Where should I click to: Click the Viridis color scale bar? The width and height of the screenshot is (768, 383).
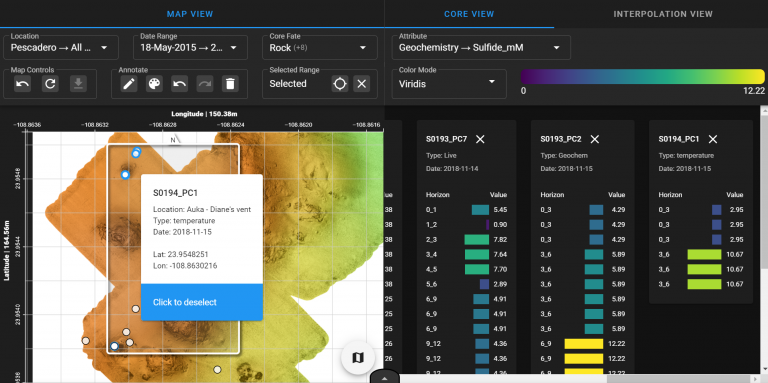643,76
